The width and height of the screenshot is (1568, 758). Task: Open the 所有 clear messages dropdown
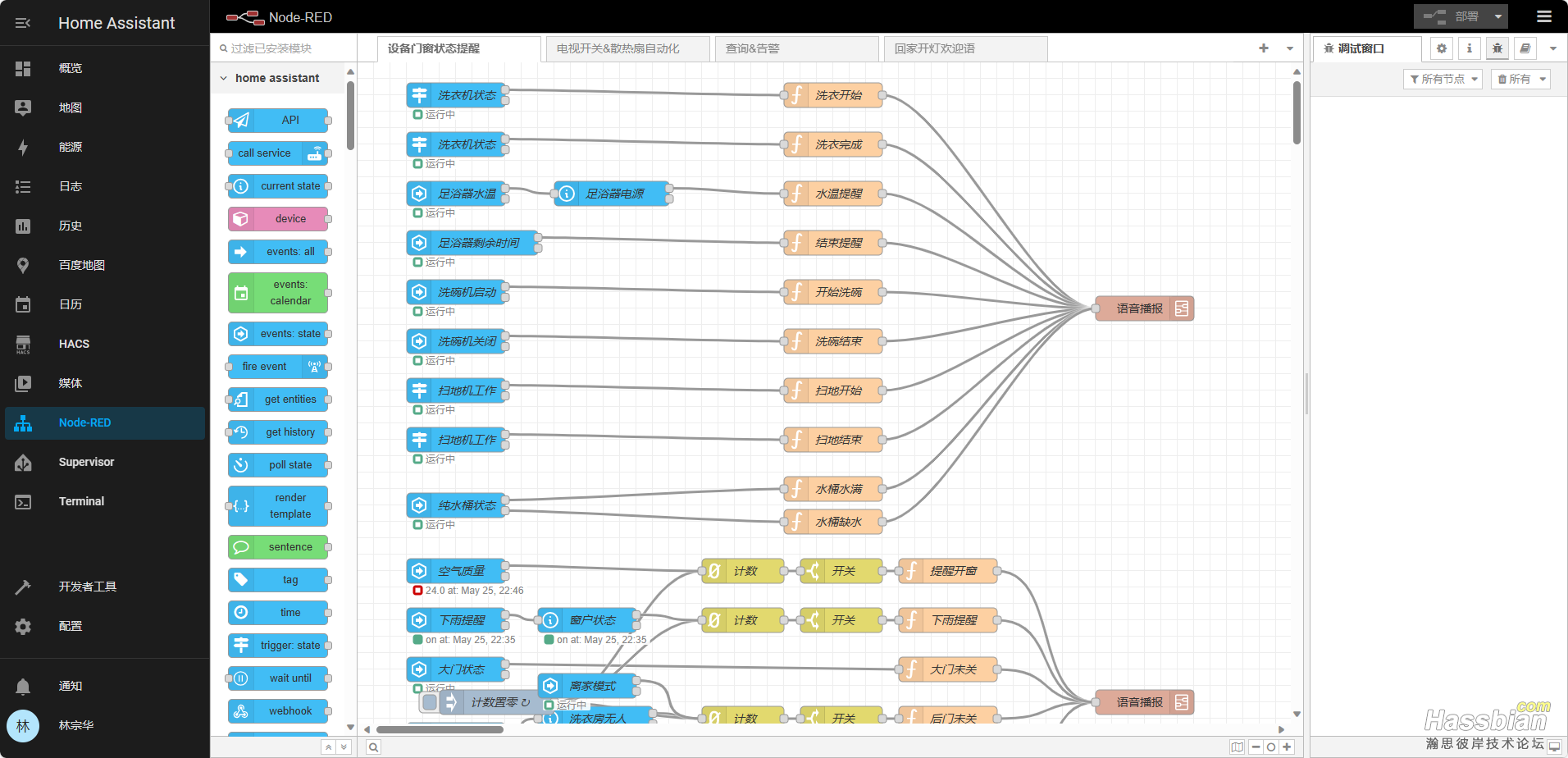pos(1521,79)
